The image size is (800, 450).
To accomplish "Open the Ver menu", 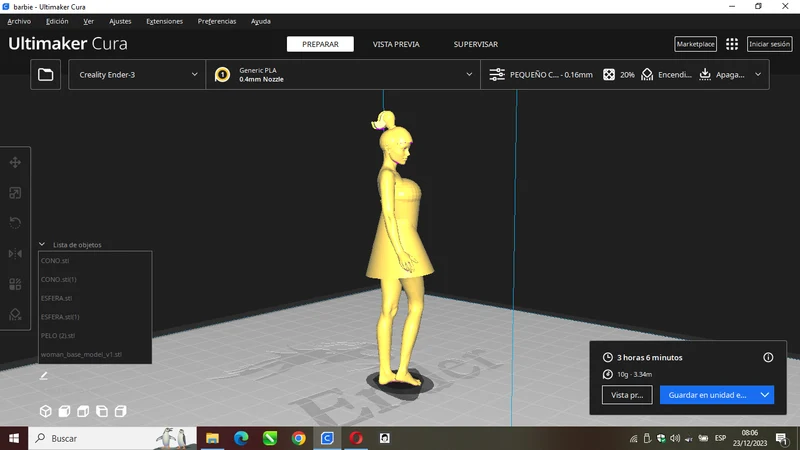I will (x=88, y=21).
